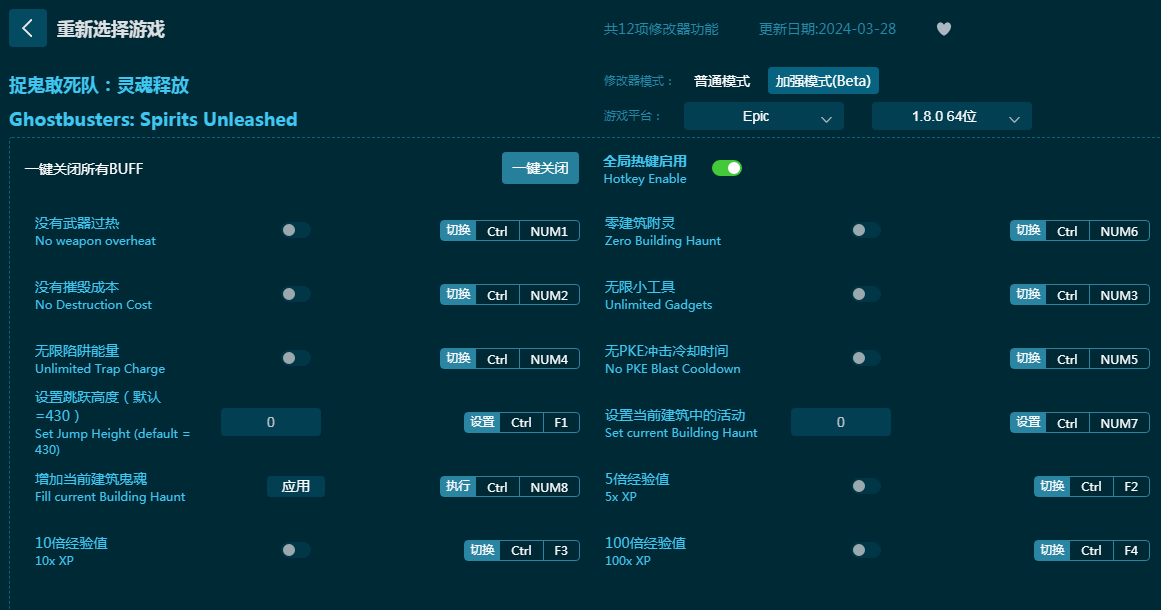Viewport: 1161px width, 610px height.
Task: Click 切换 for No PKE Blast Cooldown
Action: coord(1028,359)
